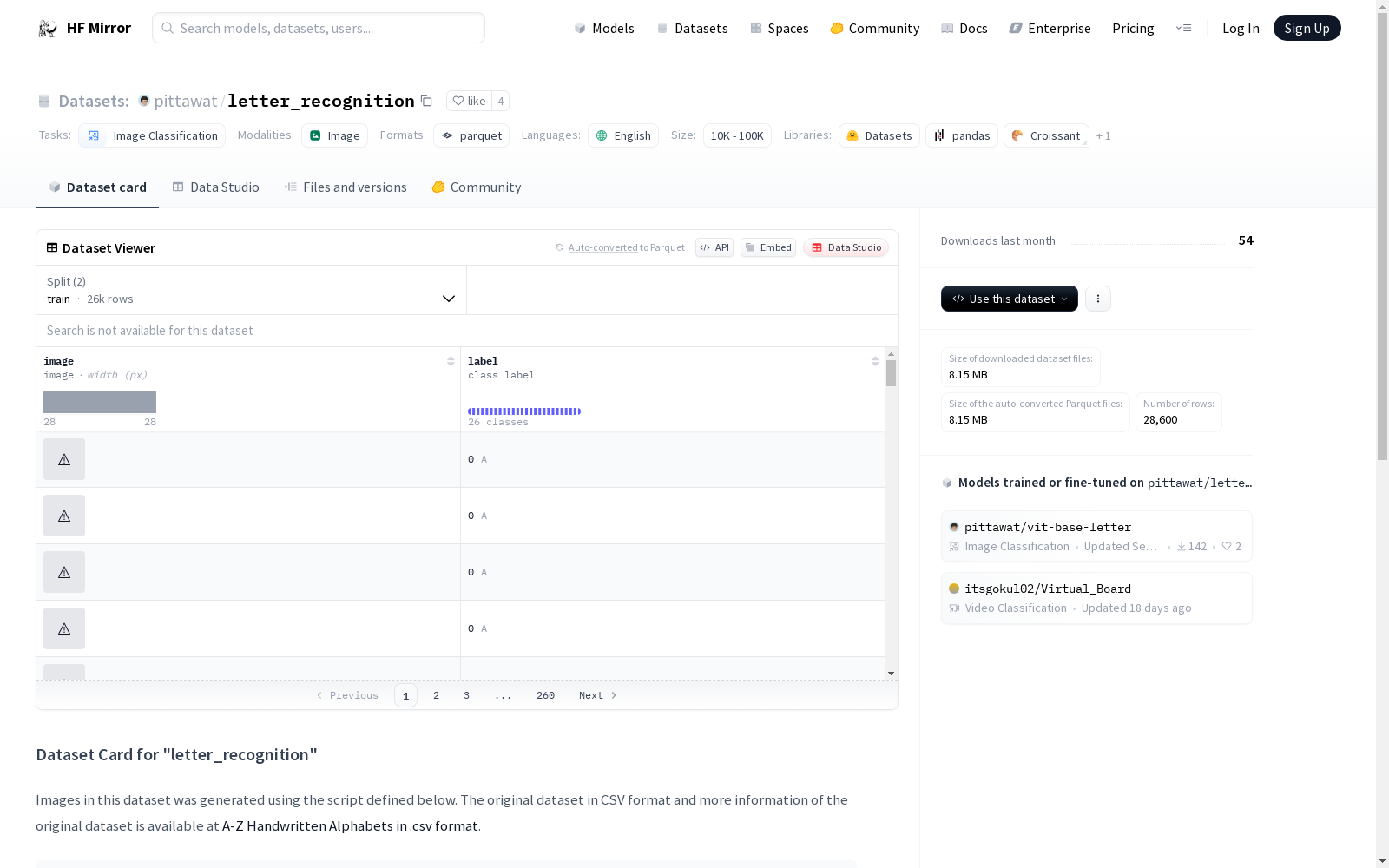The image size is (1389, 868).
Task: Click the Log In link
Action: [1241, 28]
